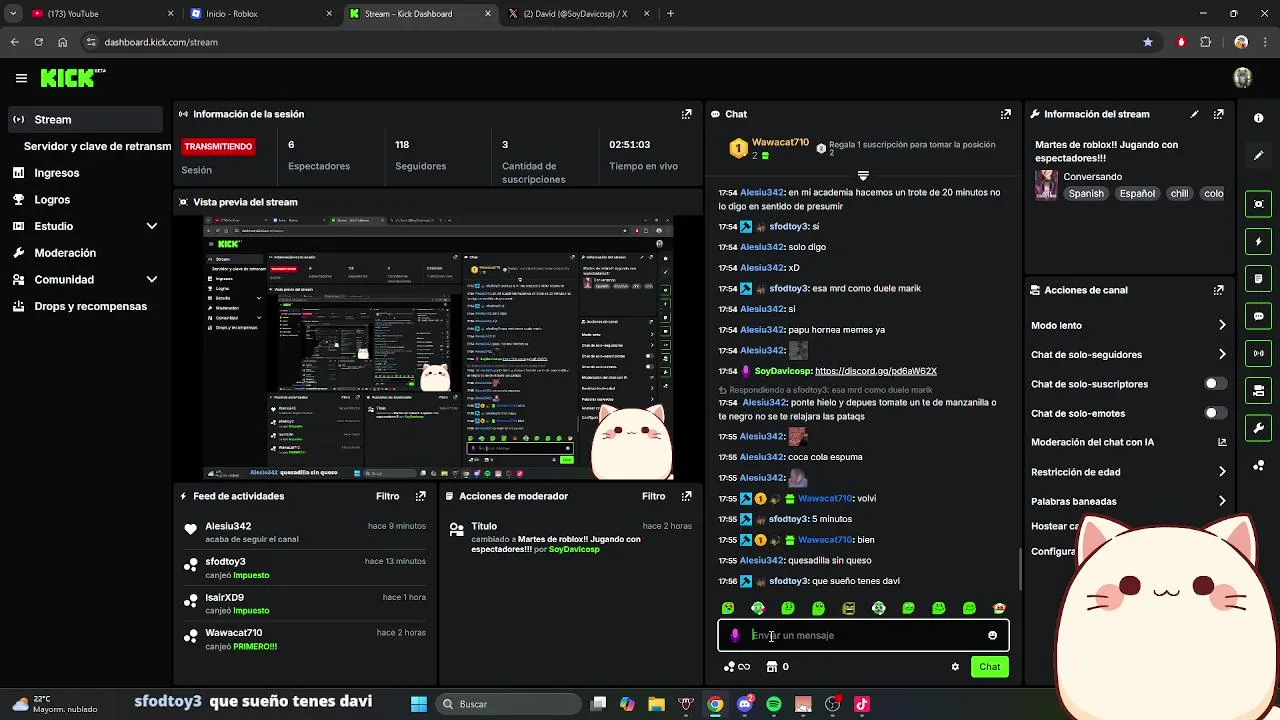Switch to the Inicio - Roblox tab

click(260, 14)
